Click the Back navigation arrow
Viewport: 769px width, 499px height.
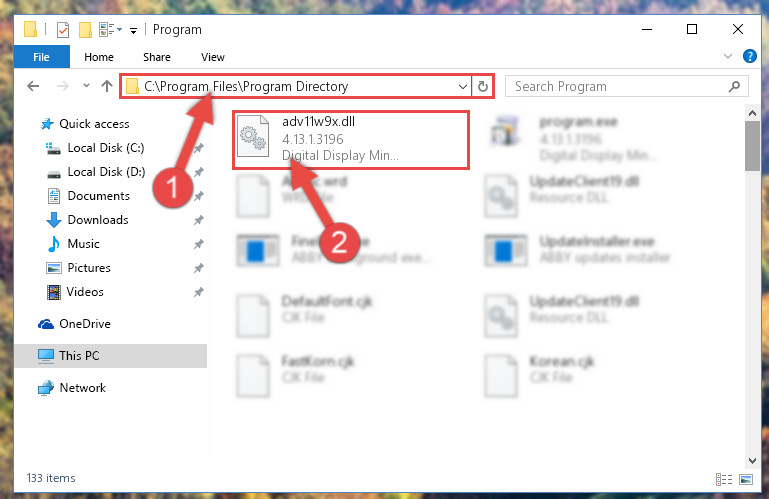33,86
